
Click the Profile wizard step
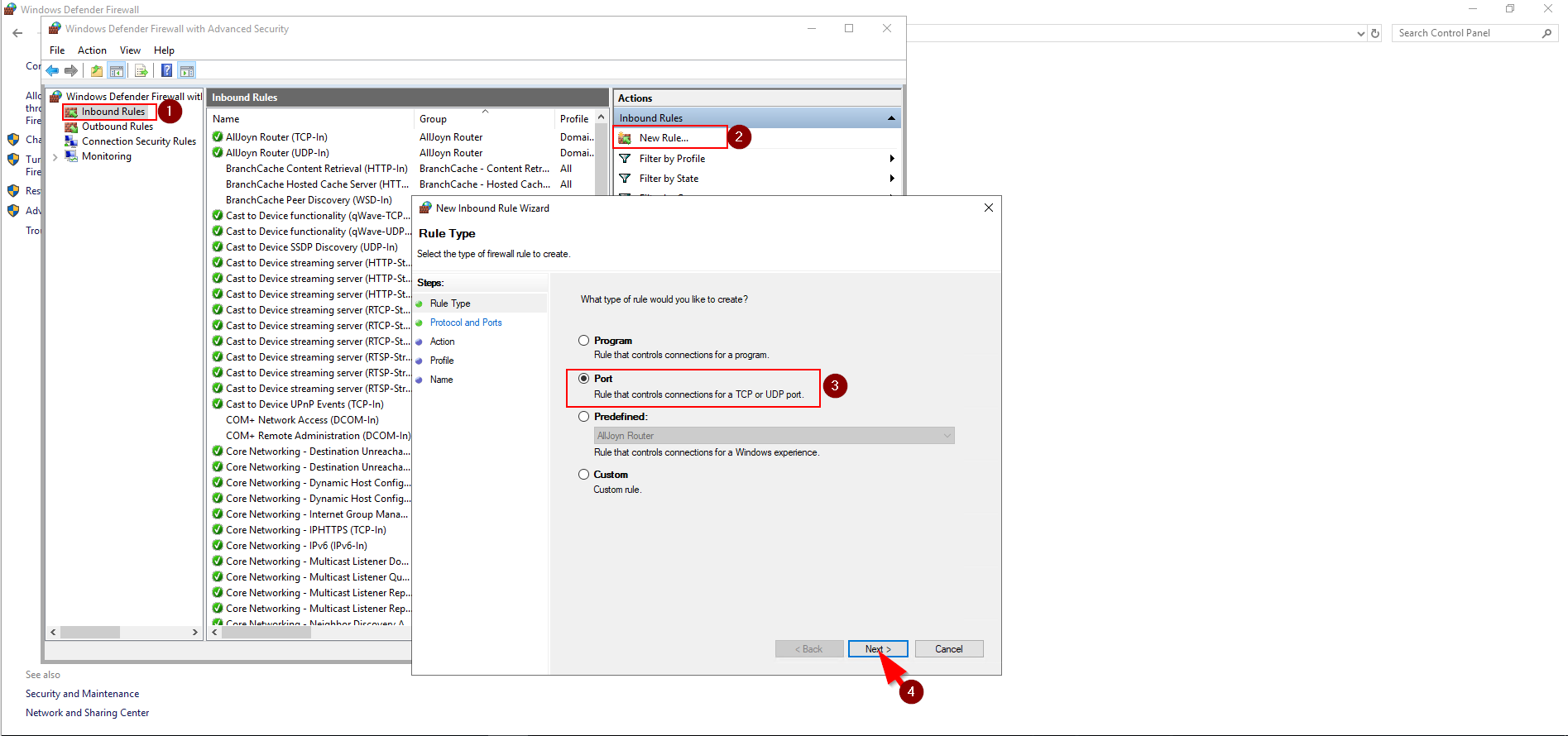[442, 361]
